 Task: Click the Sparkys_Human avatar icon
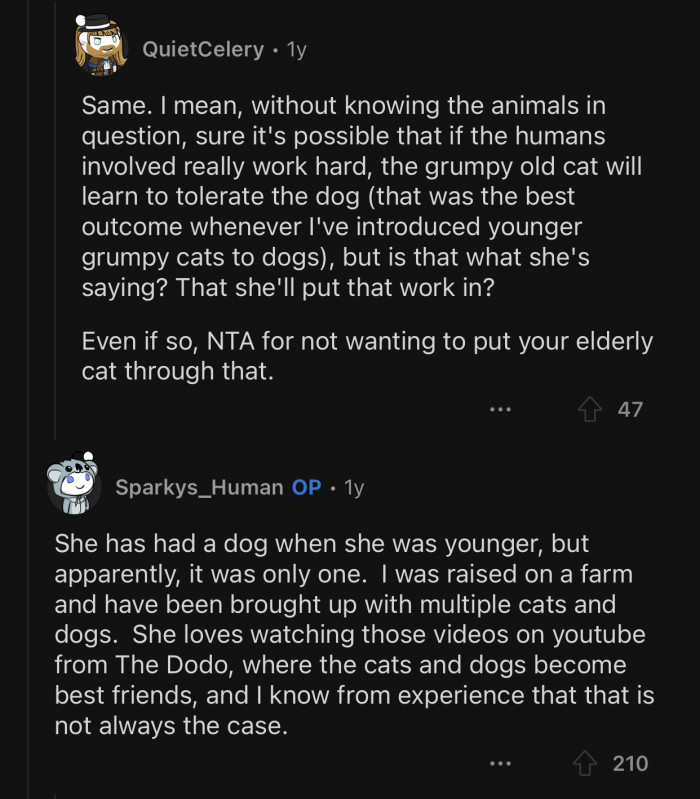[x=73, y=487]
